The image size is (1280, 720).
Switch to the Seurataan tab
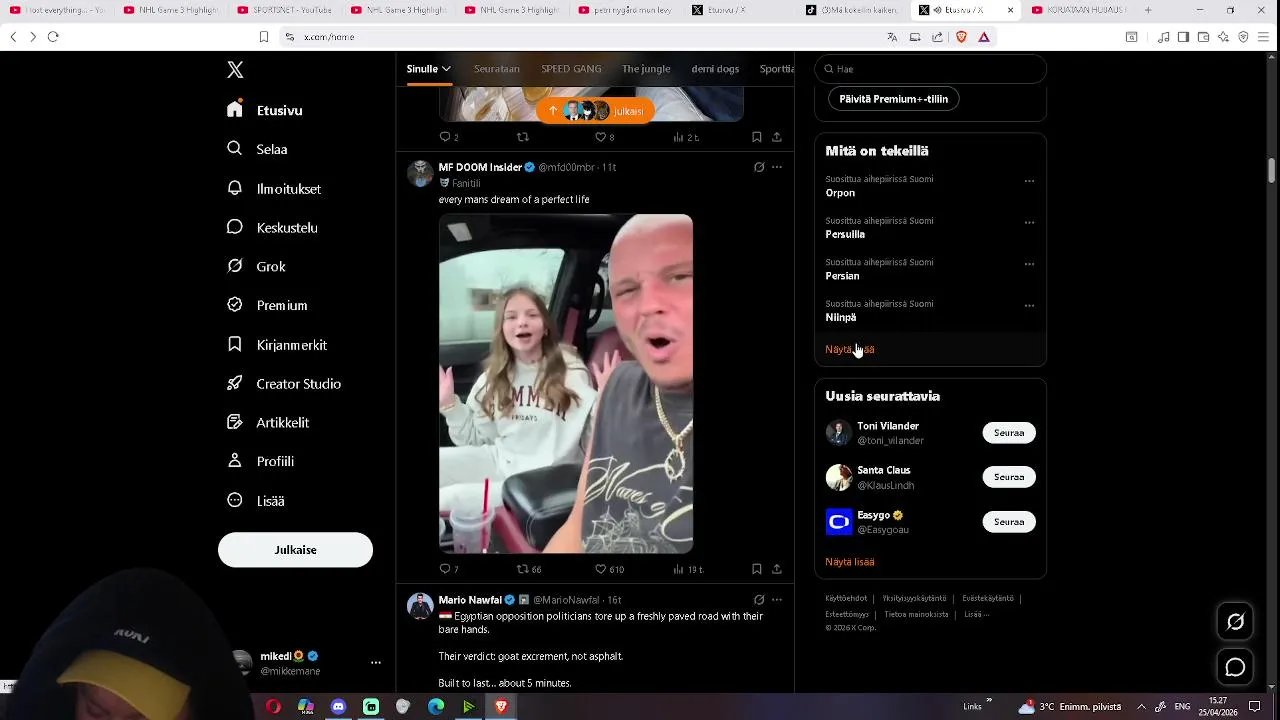click(497, 69)
